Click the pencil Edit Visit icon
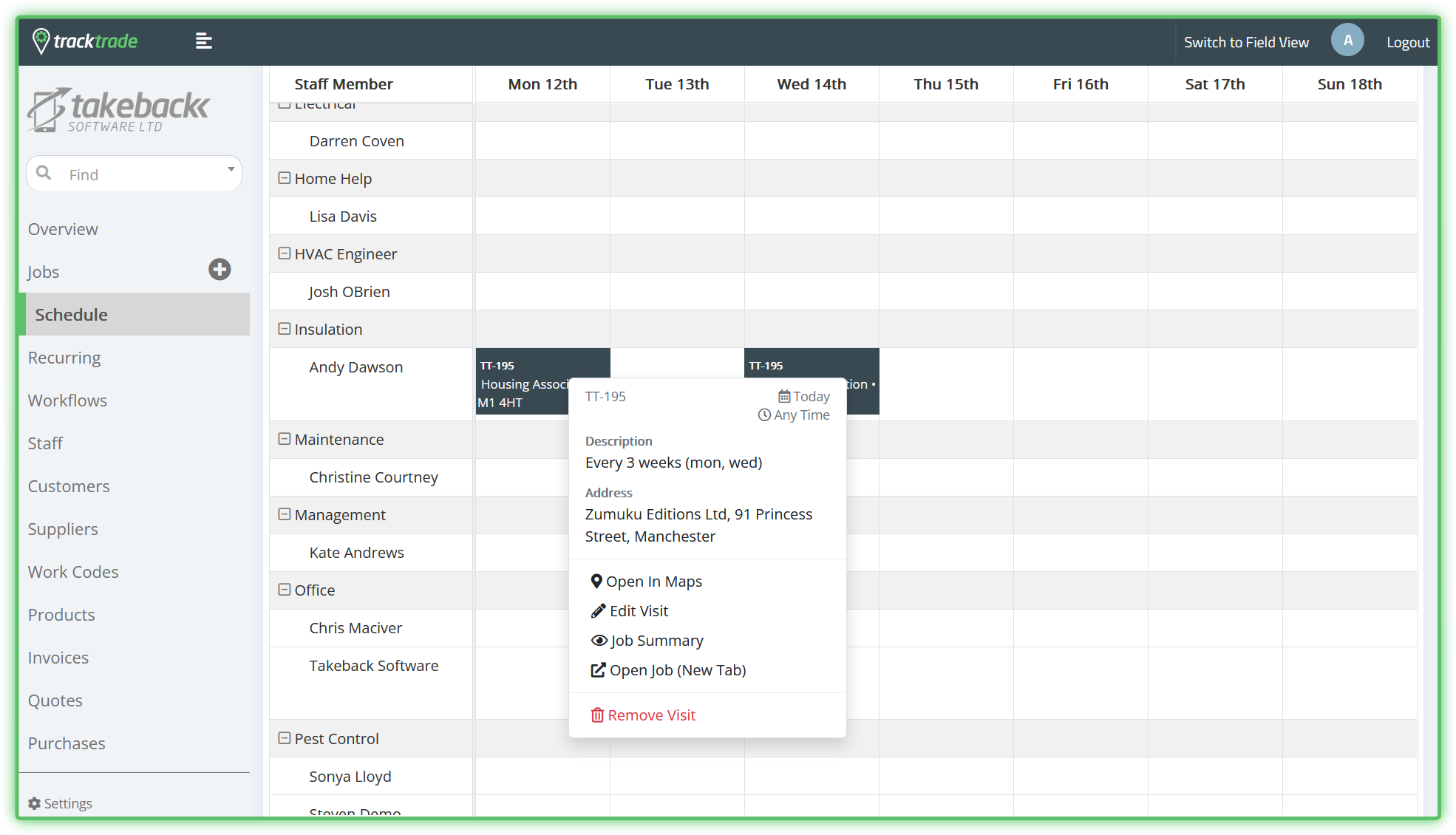 (x=598, y=611)
